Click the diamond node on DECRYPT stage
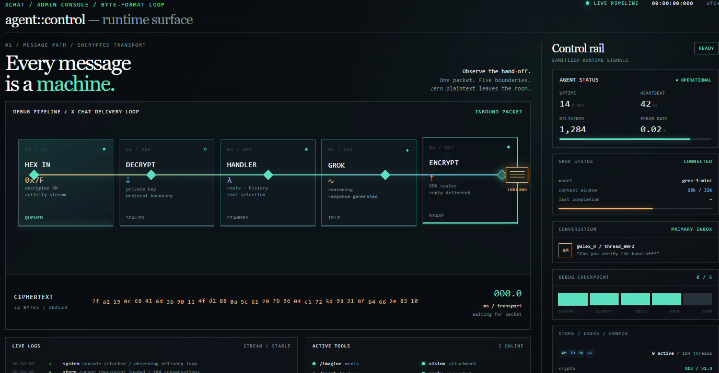Viewport: 719px width, 373px height. [151, 175]
